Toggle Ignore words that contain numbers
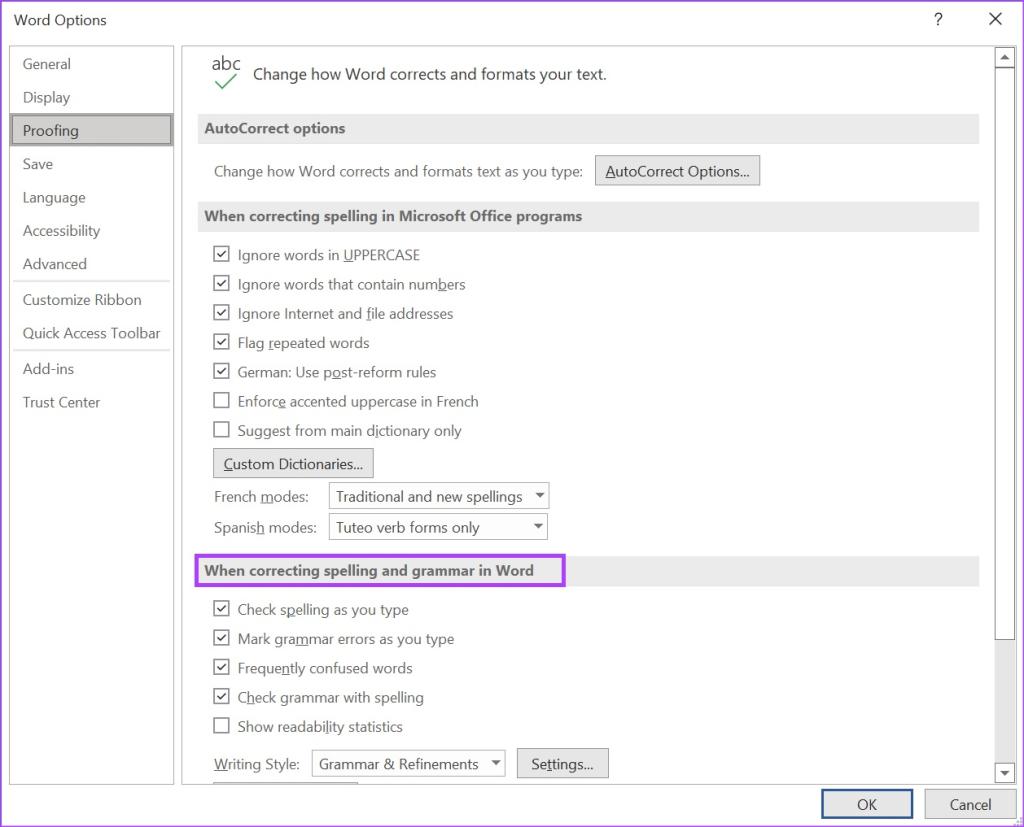 221,284
